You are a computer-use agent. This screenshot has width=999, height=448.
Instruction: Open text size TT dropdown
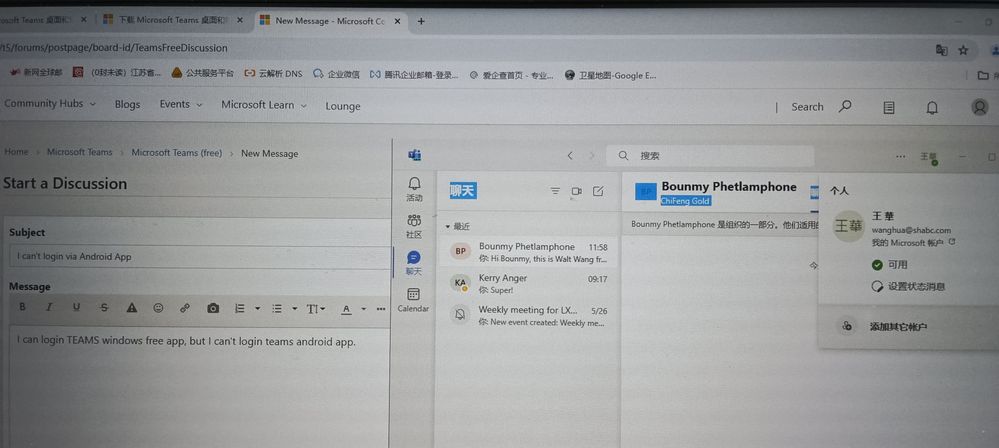pos(316,309)
